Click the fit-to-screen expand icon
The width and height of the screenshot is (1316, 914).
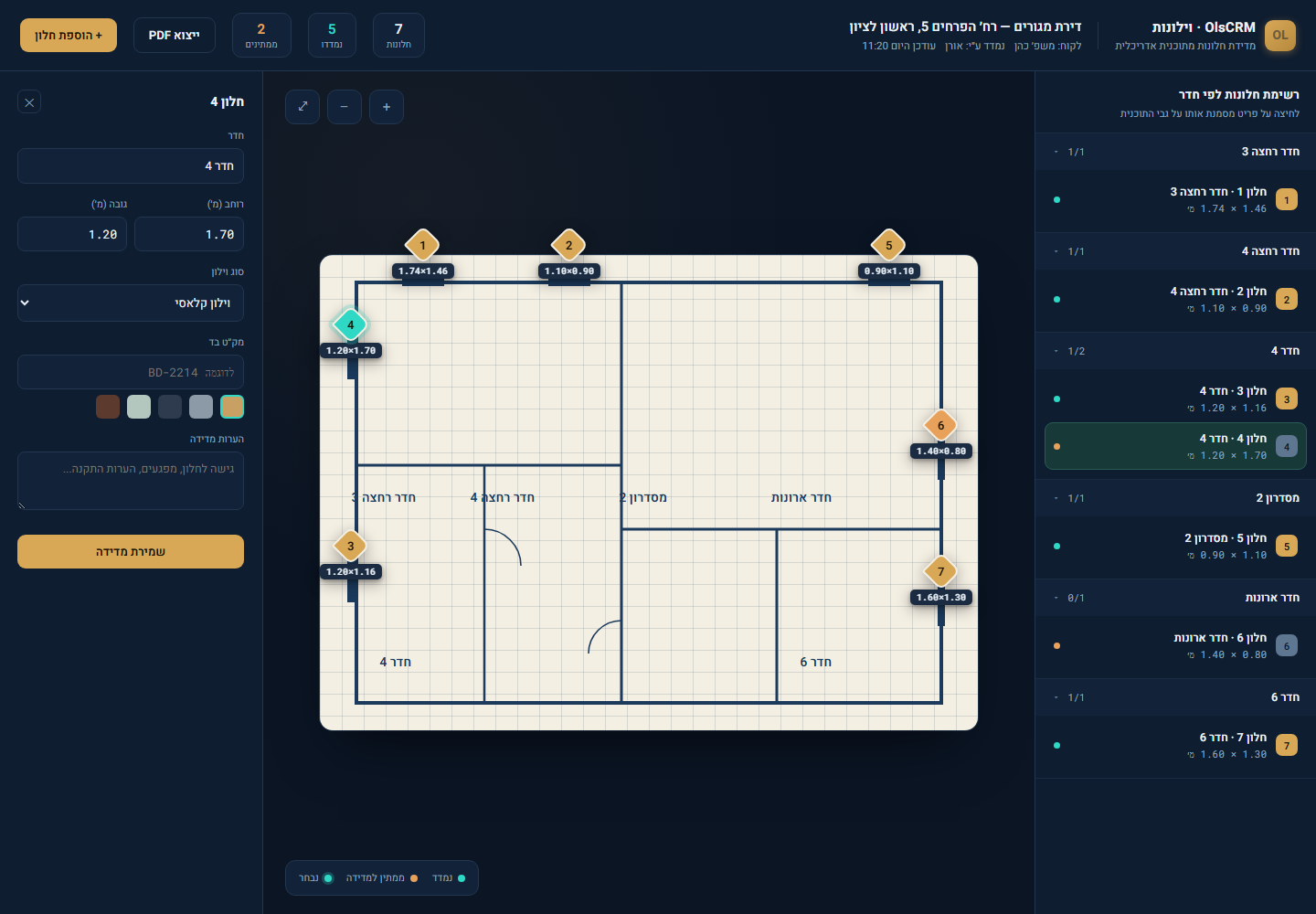click(x=302, y=107)
